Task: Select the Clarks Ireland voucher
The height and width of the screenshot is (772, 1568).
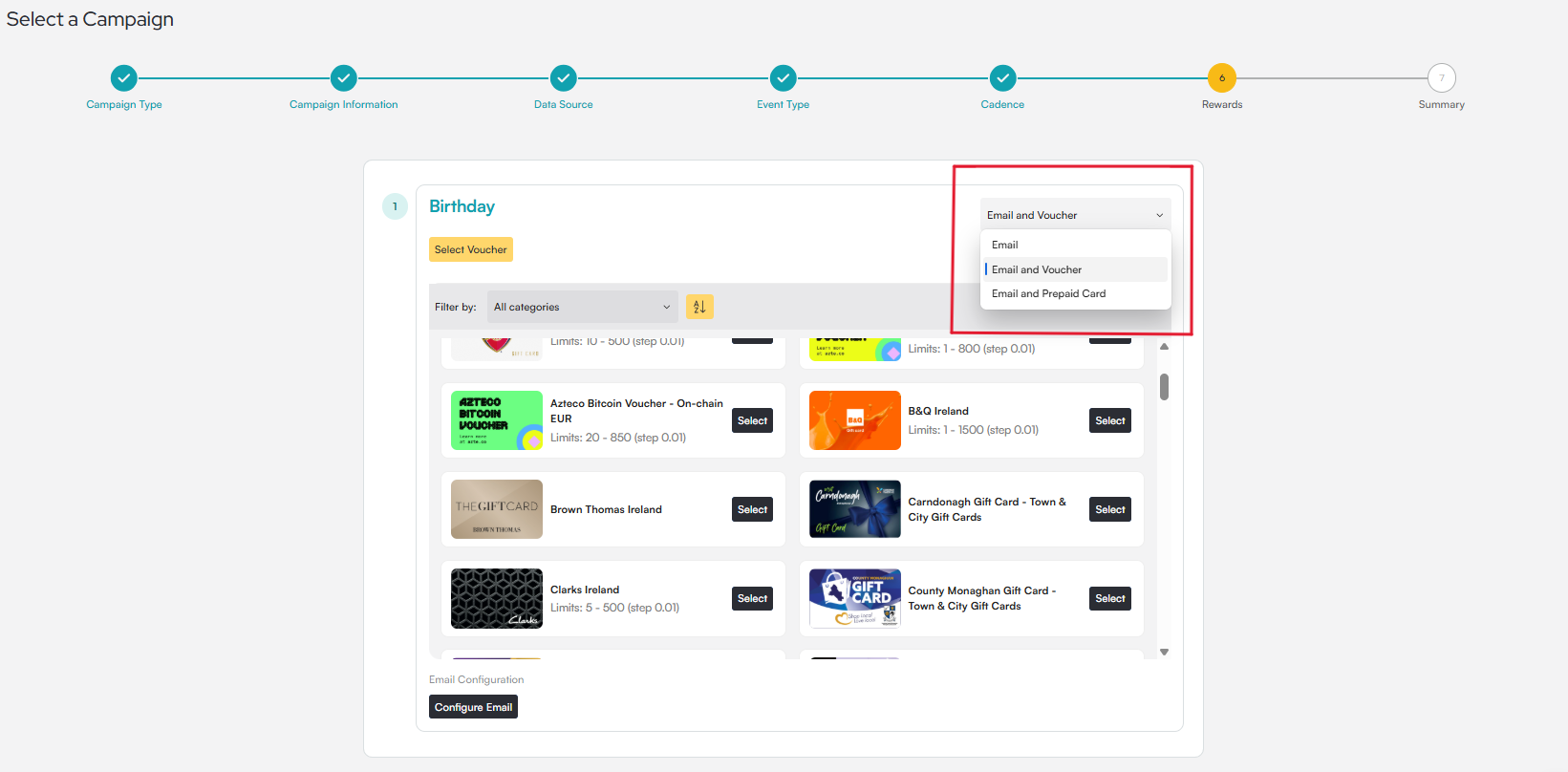Action: coord(752,598)
